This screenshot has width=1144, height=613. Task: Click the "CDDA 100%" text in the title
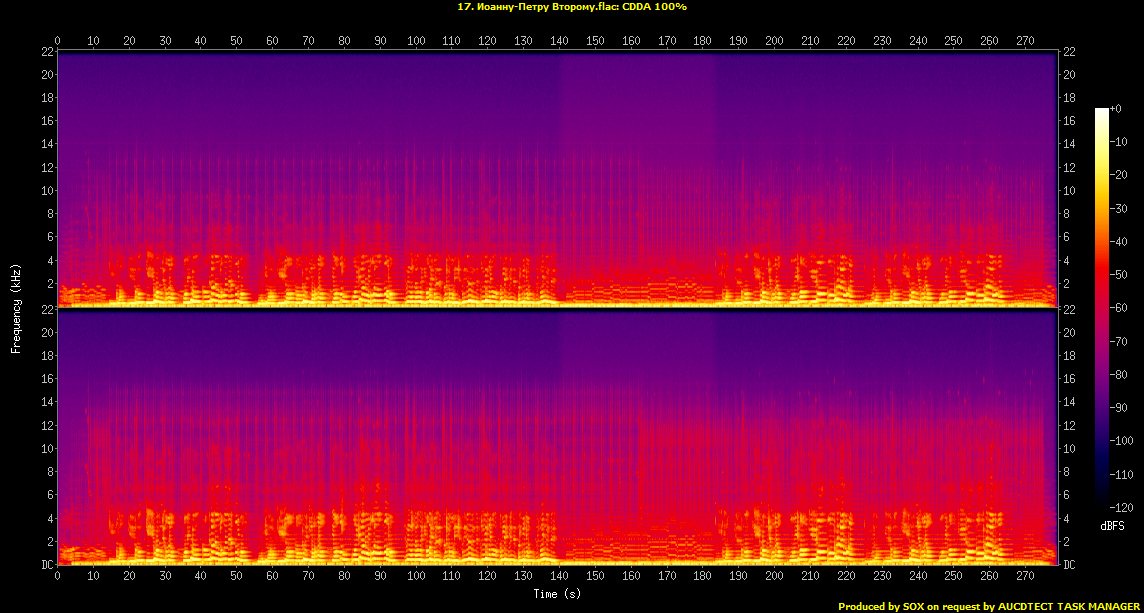655,7
